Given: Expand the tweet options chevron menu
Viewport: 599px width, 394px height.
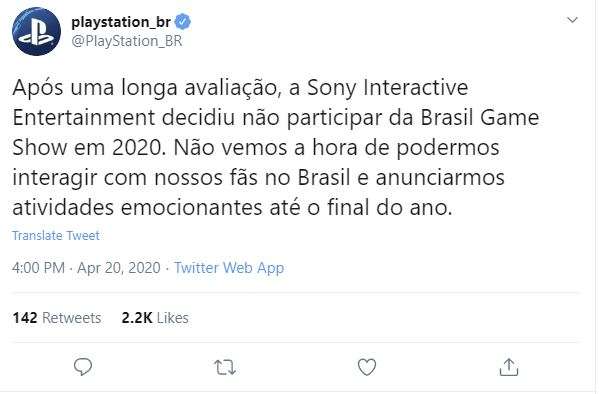Looking at the screenshot, I should [572, 19].
